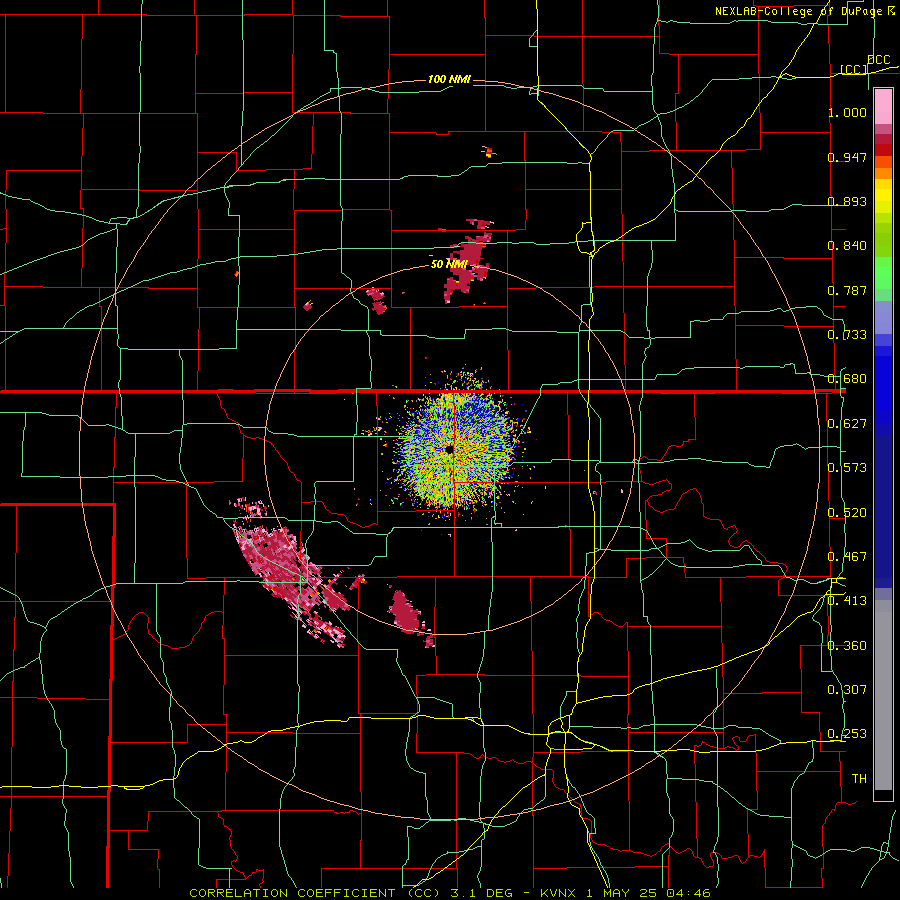
Task: Click the 04:46 timestamp in the bottom caption
Action: 689,893
